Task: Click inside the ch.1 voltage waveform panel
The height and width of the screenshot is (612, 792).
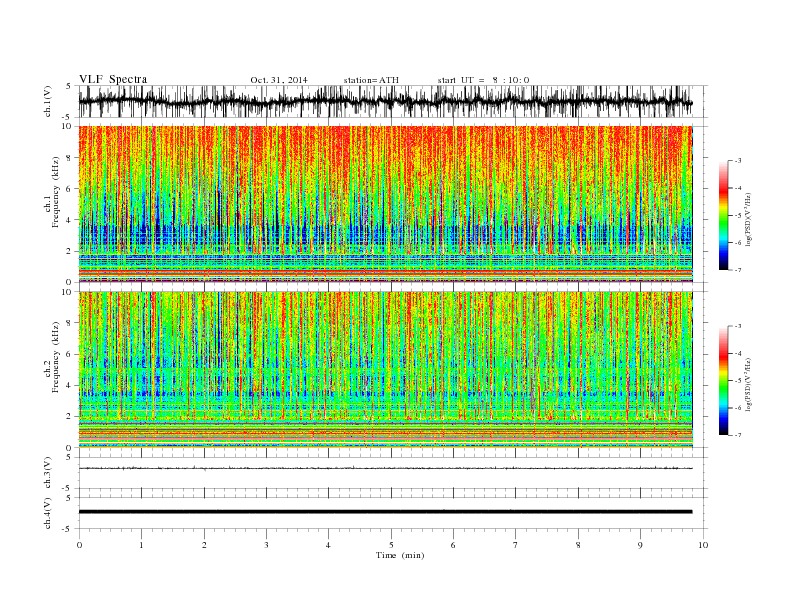Action: pos(392,101)
